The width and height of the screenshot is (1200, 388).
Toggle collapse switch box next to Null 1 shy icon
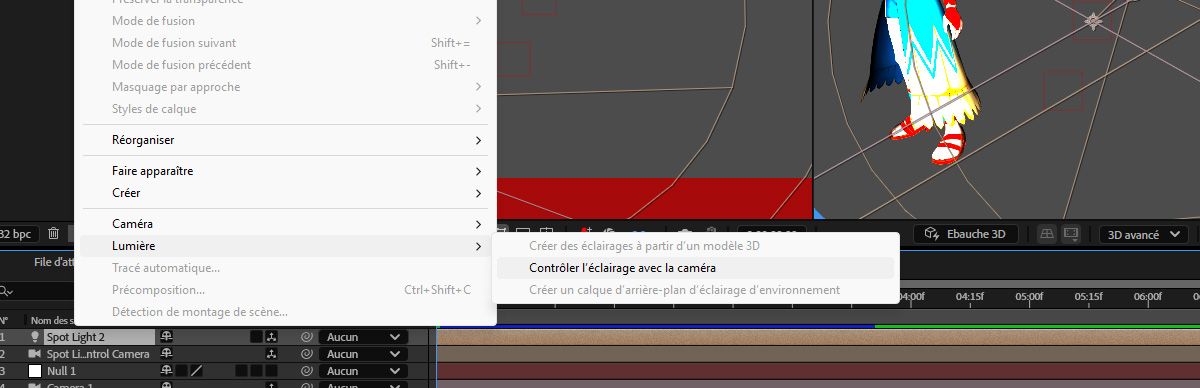(182, 371)
